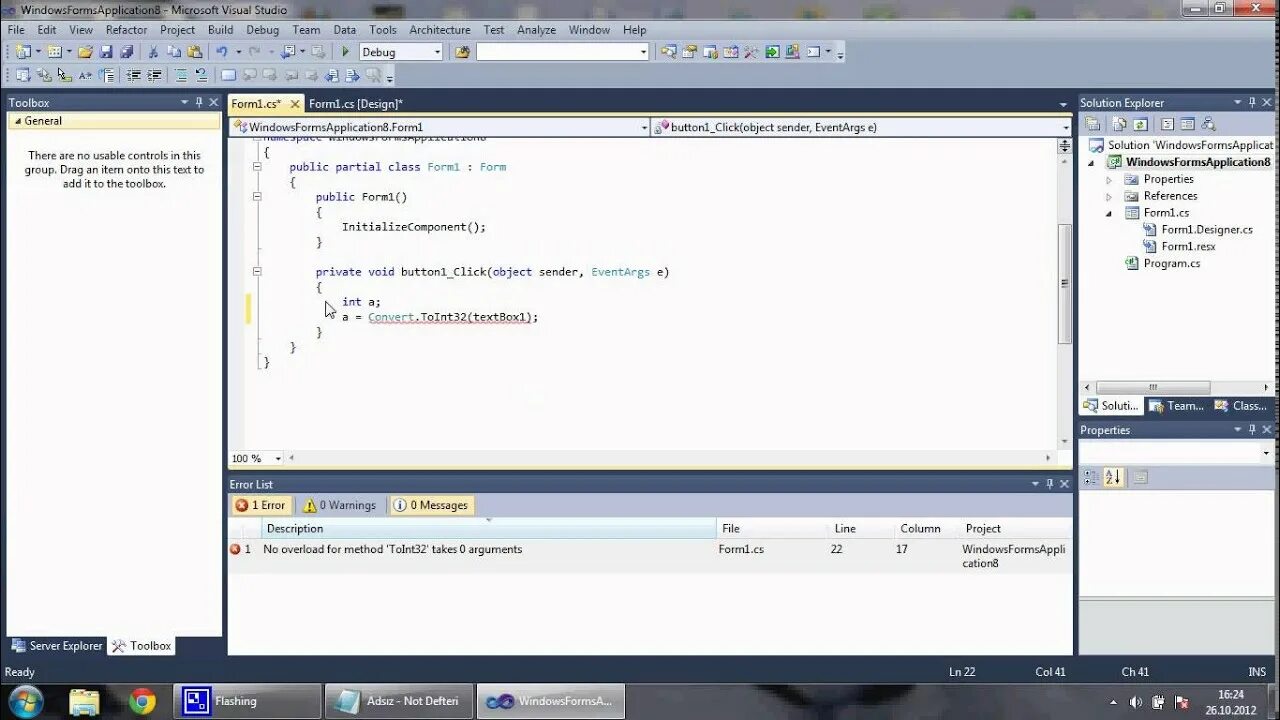Click the green Start Page toolbar icon
This screenshot has width=1280, height=720.
tap(772, 52)
